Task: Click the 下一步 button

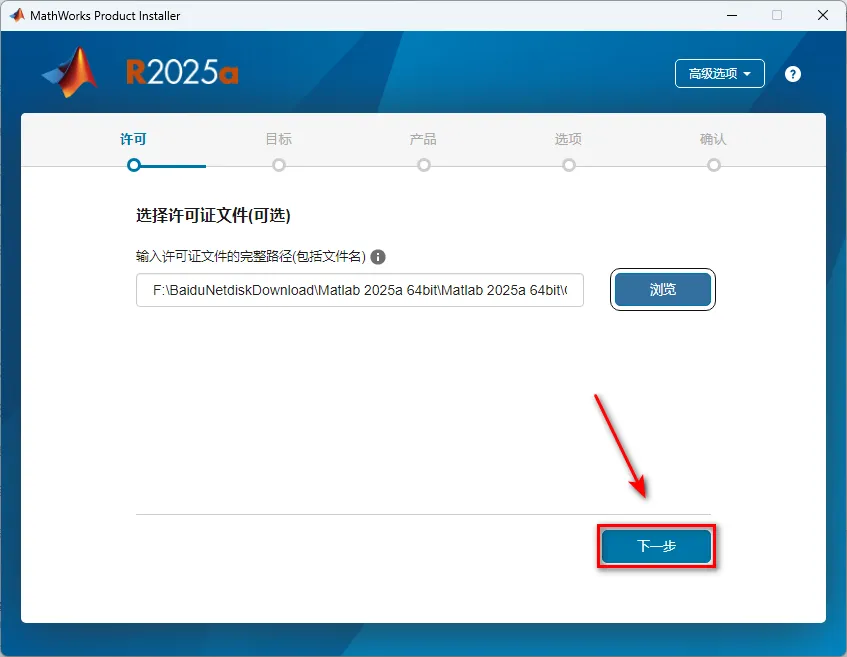Action: click(x=656, y=546)
